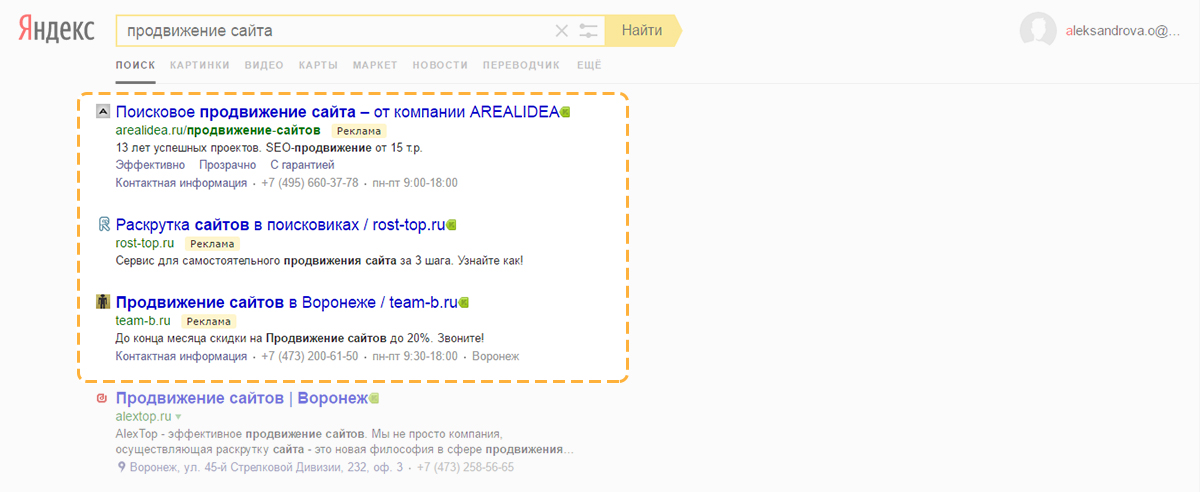Image resolution: width=1200 pixels, height=492 pixels.
Task: Open Продвижение сайтов | Воронеж result
Action: point(242,399)
